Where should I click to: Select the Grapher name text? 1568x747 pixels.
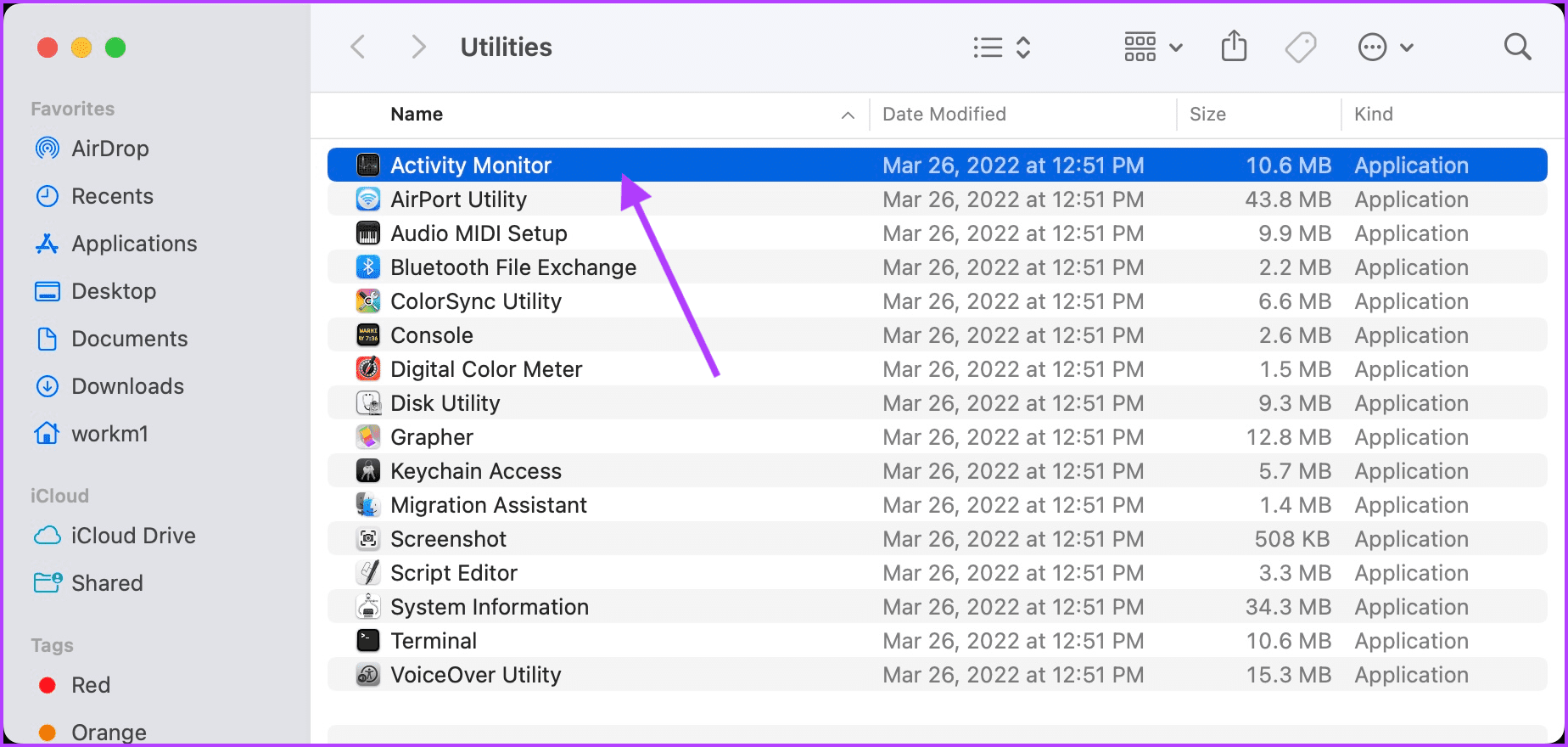pos(432,437)
